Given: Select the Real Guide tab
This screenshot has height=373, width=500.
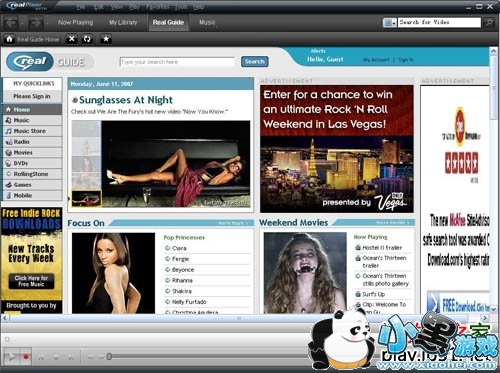Looking at the screenshot, I should coord(168,23).
